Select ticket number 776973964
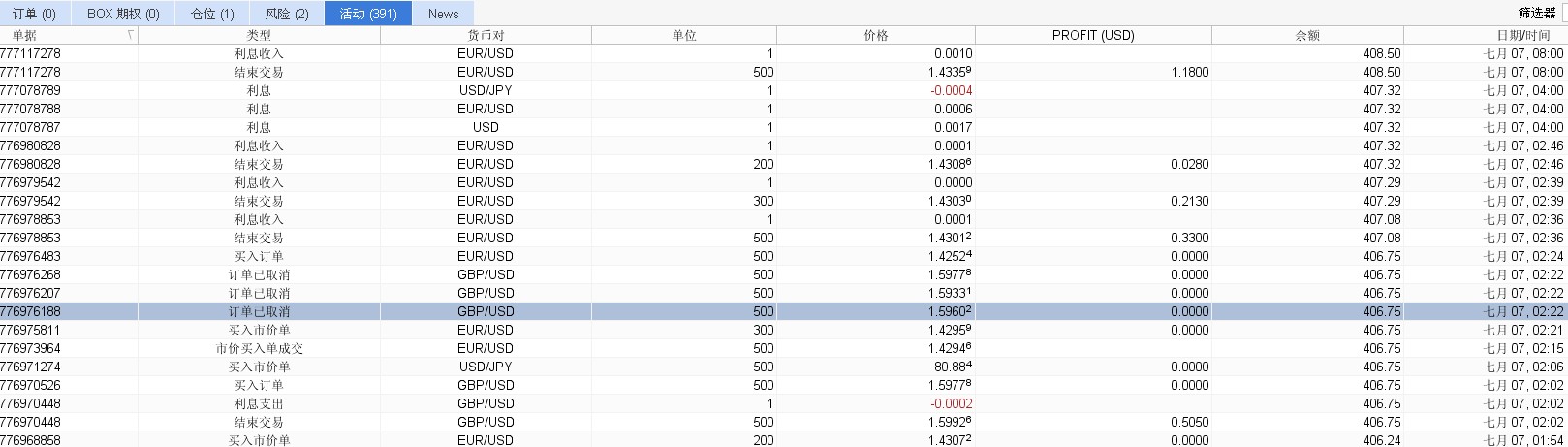This screenshot has width=1568, height=447. pos(30,348)
